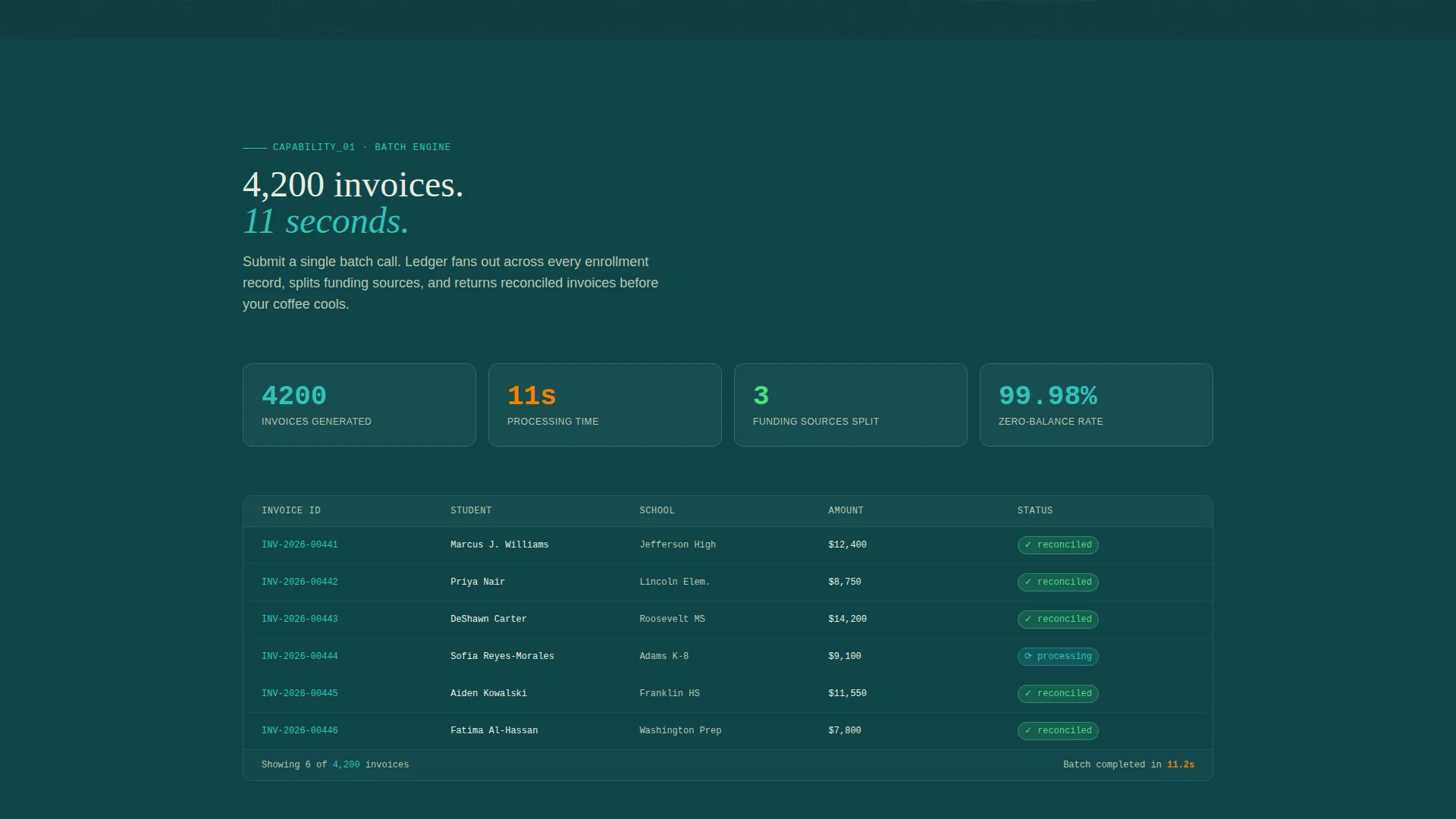
Task: Click the 4,200 count in table footer
Action: pos(347,764)
